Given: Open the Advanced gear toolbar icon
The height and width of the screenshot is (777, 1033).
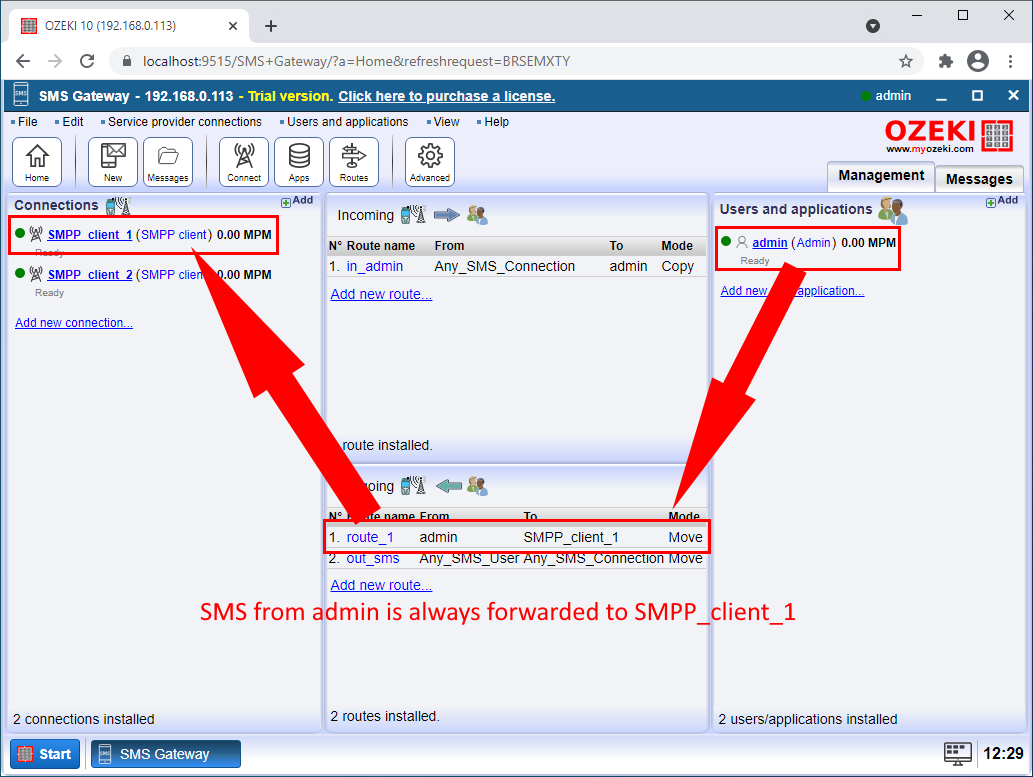Looking at the screenshot, I should point(430,162).
